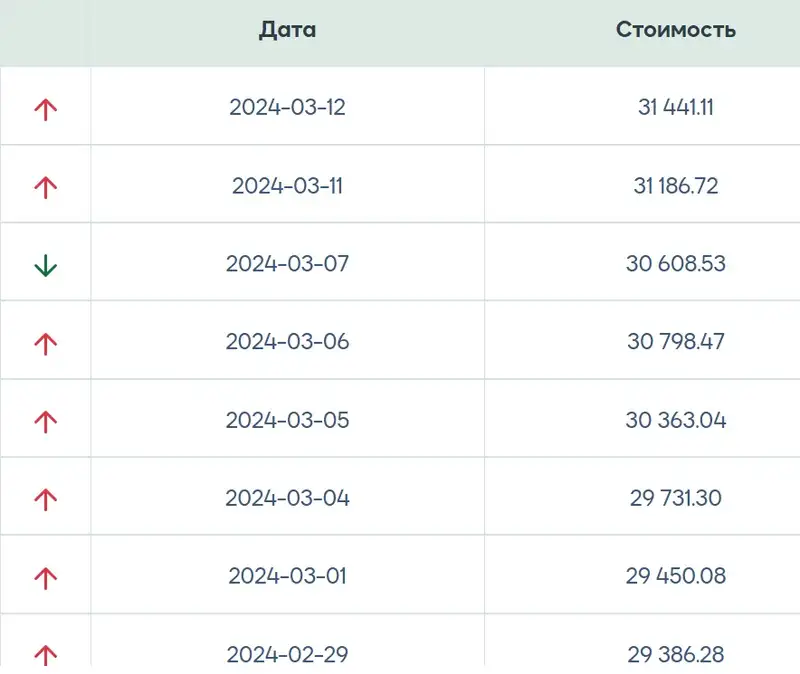The image size is (800, 674).
Task: Click the value 31 441.11
Action: click(675, 108)
